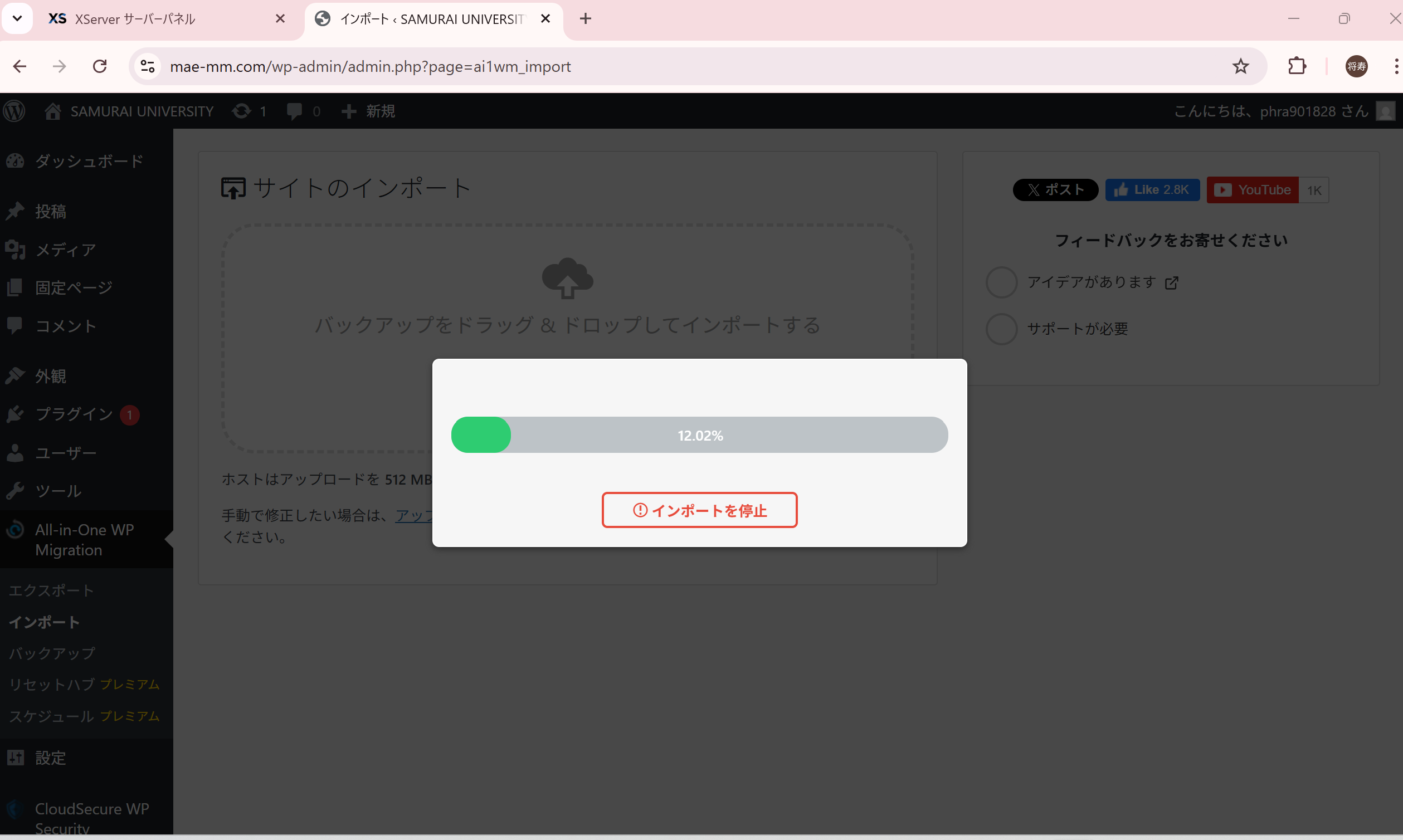Click the Facebook Like 2.8K button
1403x840 pixels.
1152,189
